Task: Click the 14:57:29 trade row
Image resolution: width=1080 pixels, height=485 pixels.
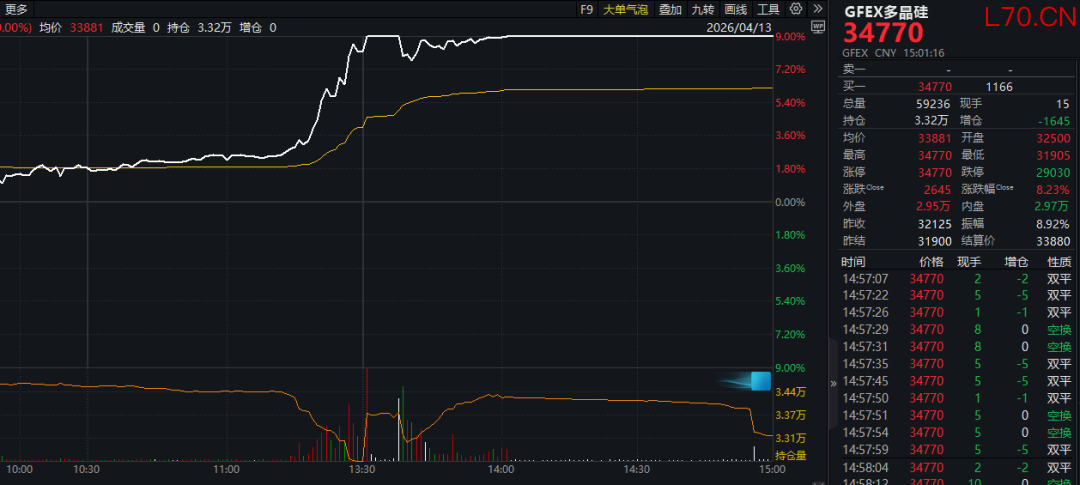Action: coord(956,330)
